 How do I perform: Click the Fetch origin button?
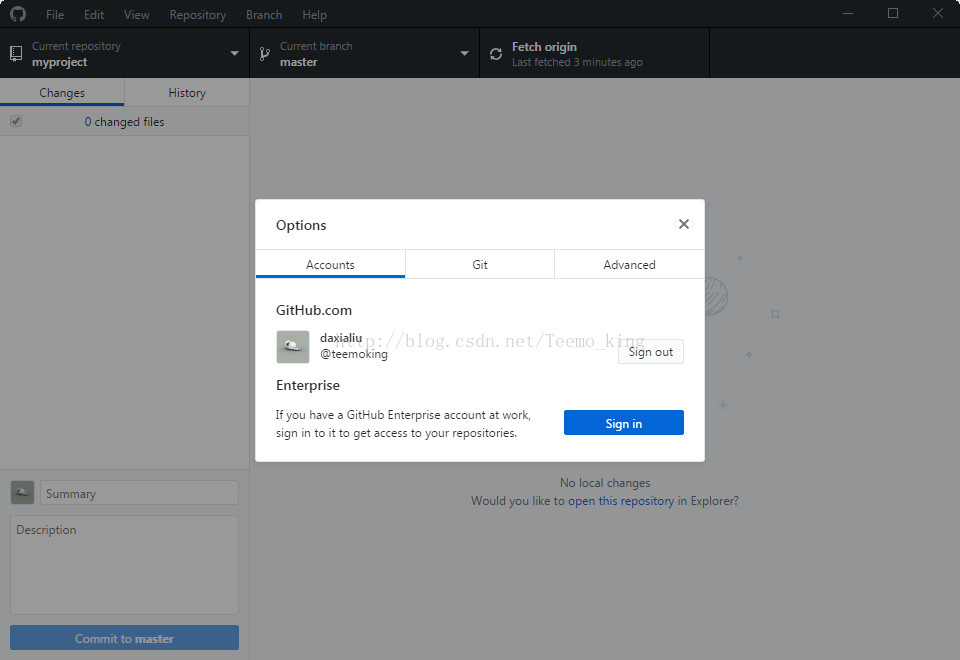(594, 54)
